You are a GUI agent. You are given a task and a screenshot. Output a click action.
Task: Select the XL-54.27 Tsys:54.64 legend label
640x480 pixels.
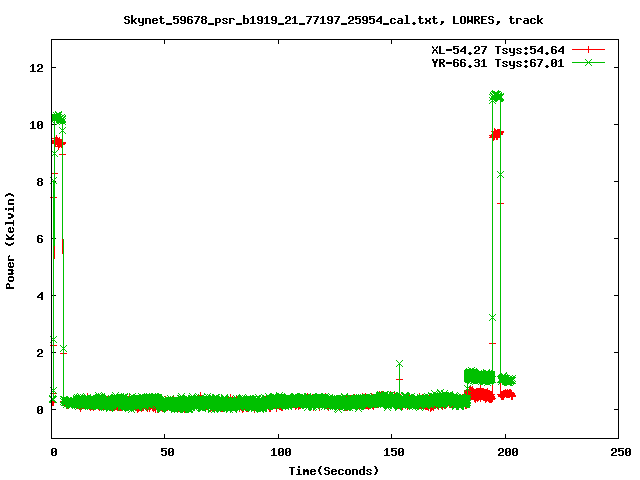(x=498, y=50)
